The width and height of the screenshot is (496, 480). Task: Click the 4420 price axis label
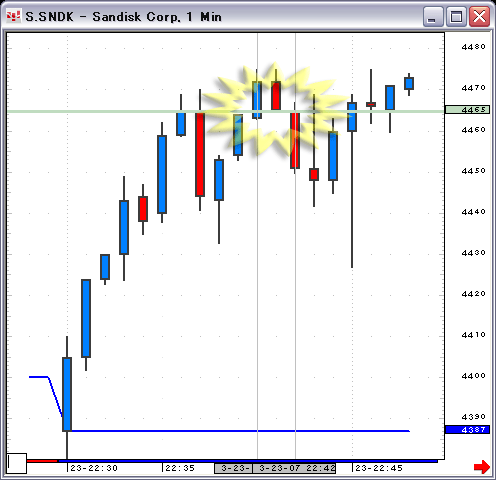[x=473, y=294]
